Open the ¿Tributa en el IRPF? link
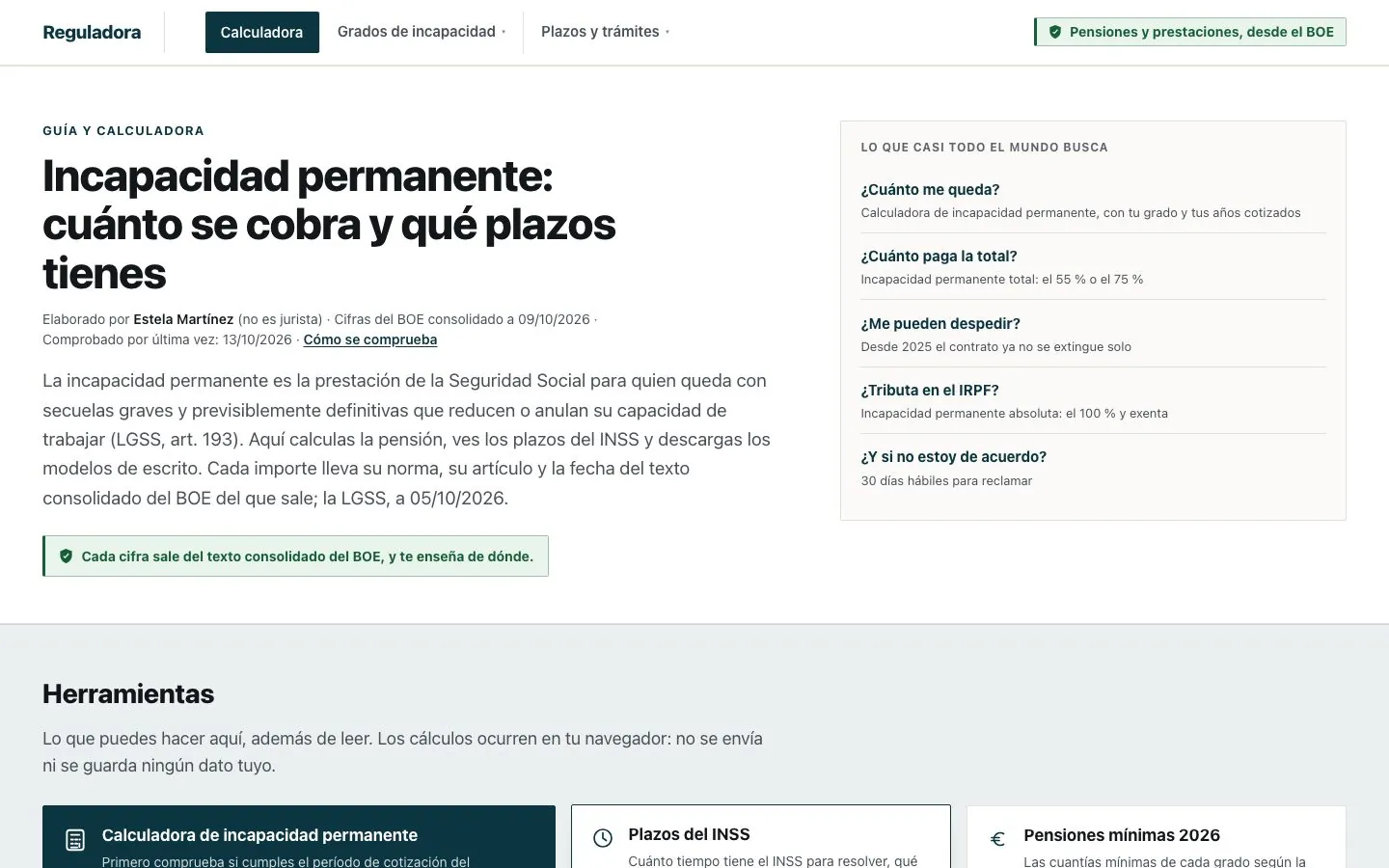The width and height of the screenshot is (1389, 868). (x=930, y=391)
